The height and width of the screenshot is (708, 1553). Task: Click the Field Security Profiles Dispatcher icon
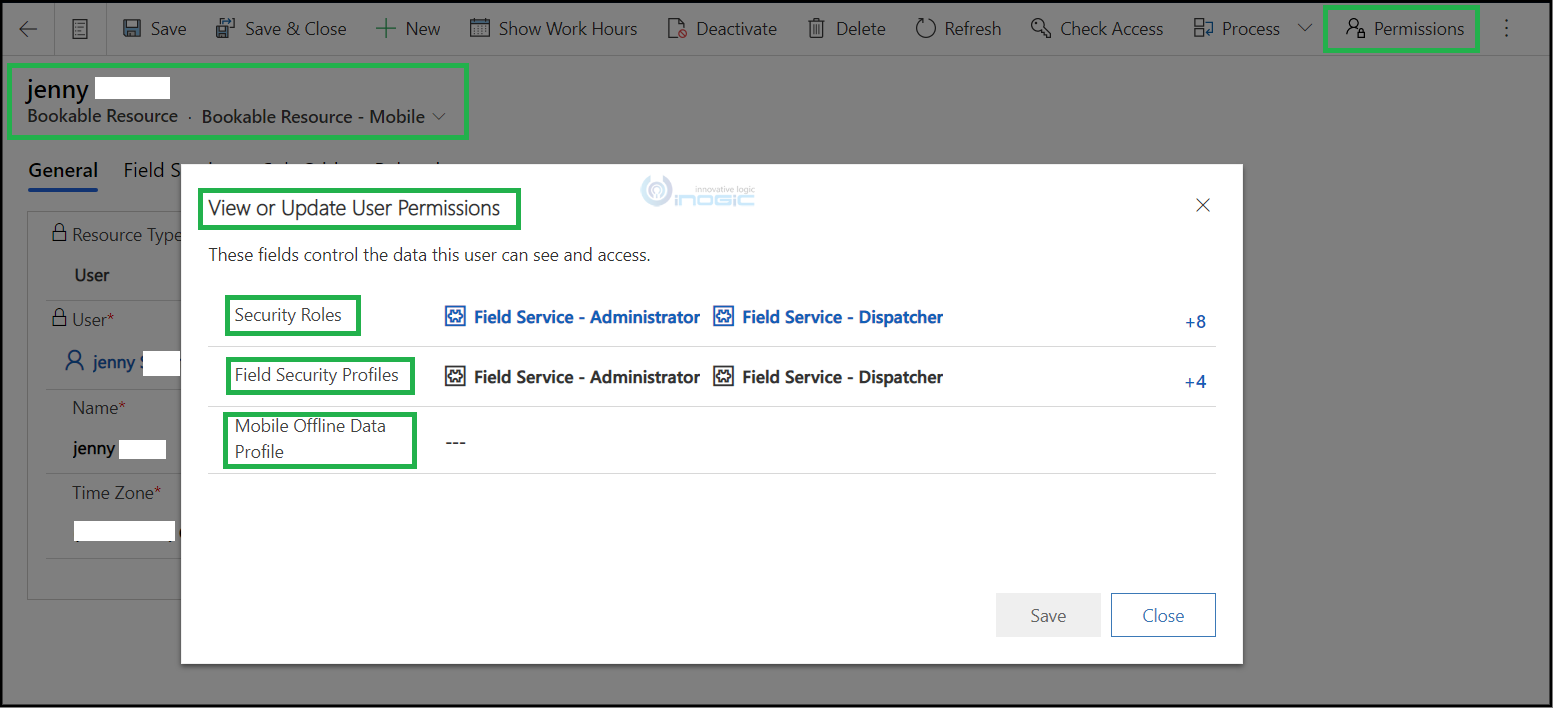(724, 377)
